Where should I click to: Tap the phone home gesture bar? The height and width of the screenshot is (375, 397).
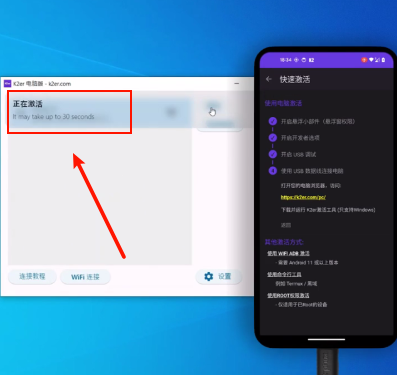click(x=326, y=340)
